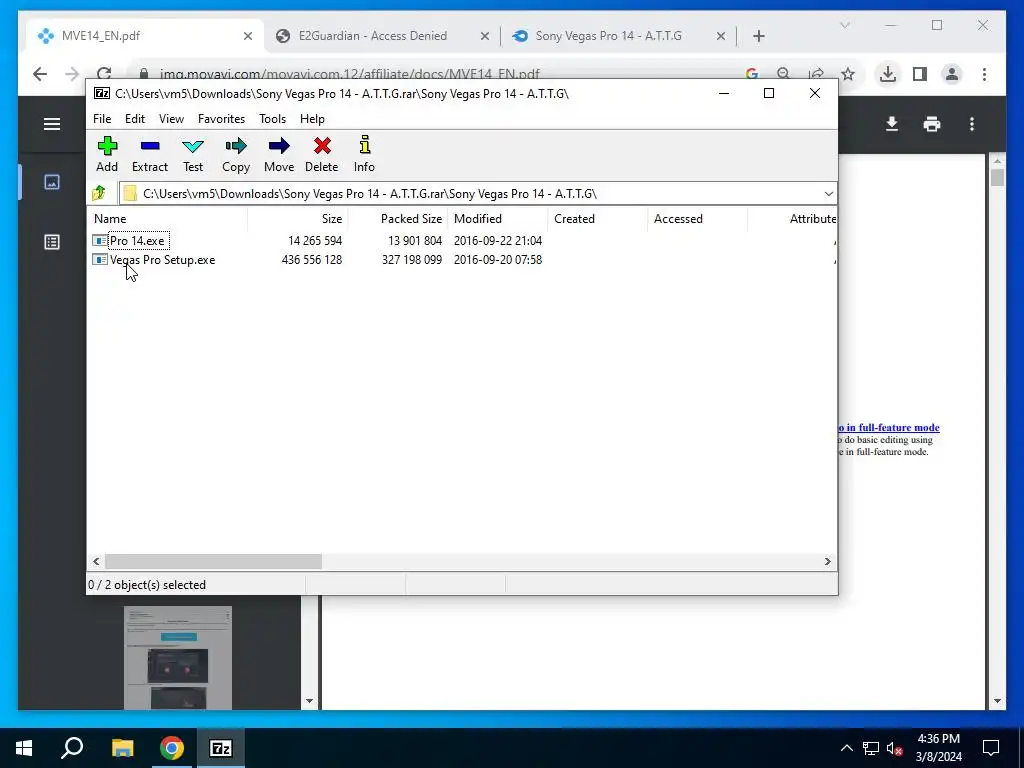This screenshot has height=768, width=1024.
Task: Show PDF document outline in sidebar
Action: (52, 242)
